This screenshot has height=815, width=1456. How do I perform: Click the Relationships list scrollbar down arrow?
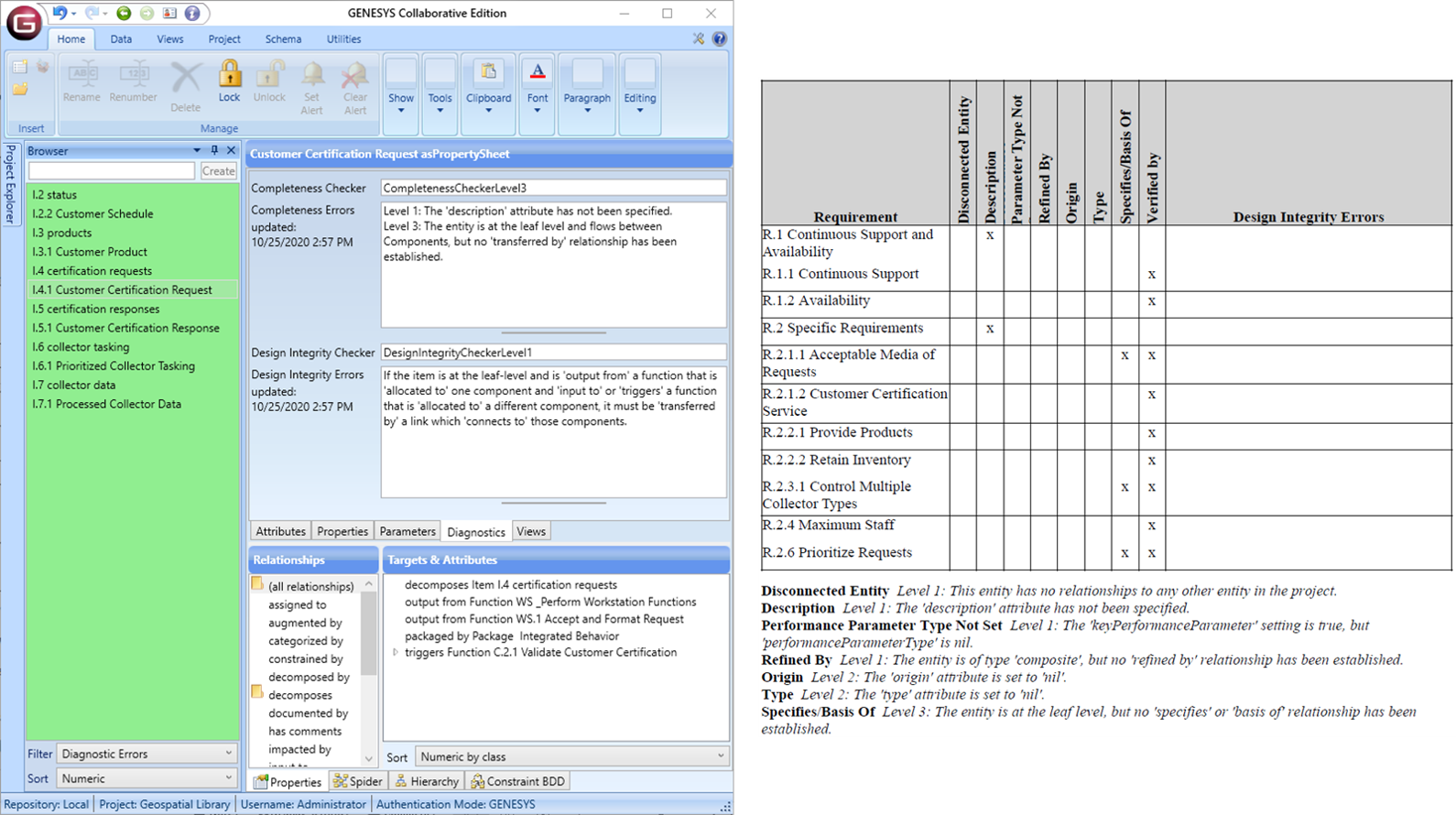[x=369, y=758]
